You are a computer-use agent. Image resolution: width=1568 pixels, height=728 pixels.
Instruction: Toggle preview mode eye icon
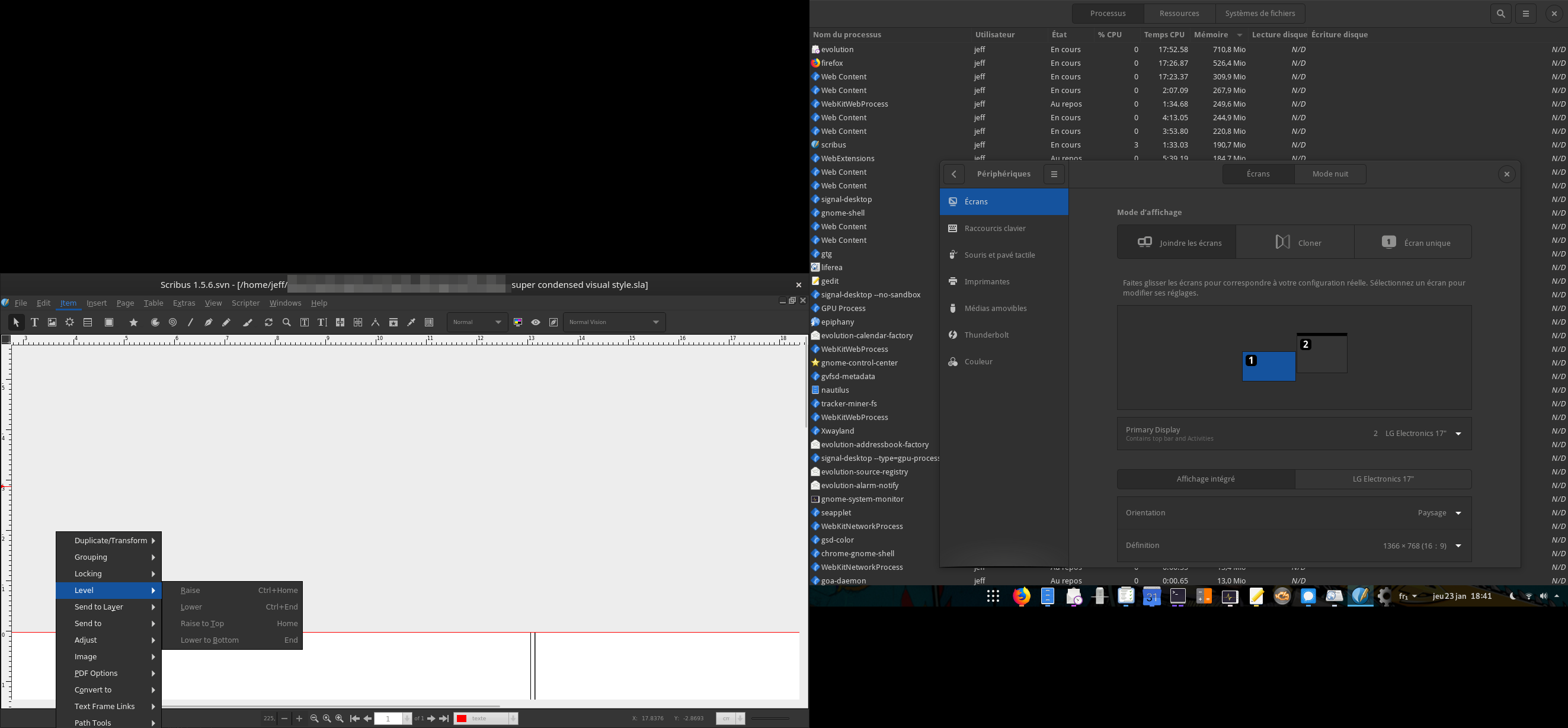click(536, 323)
